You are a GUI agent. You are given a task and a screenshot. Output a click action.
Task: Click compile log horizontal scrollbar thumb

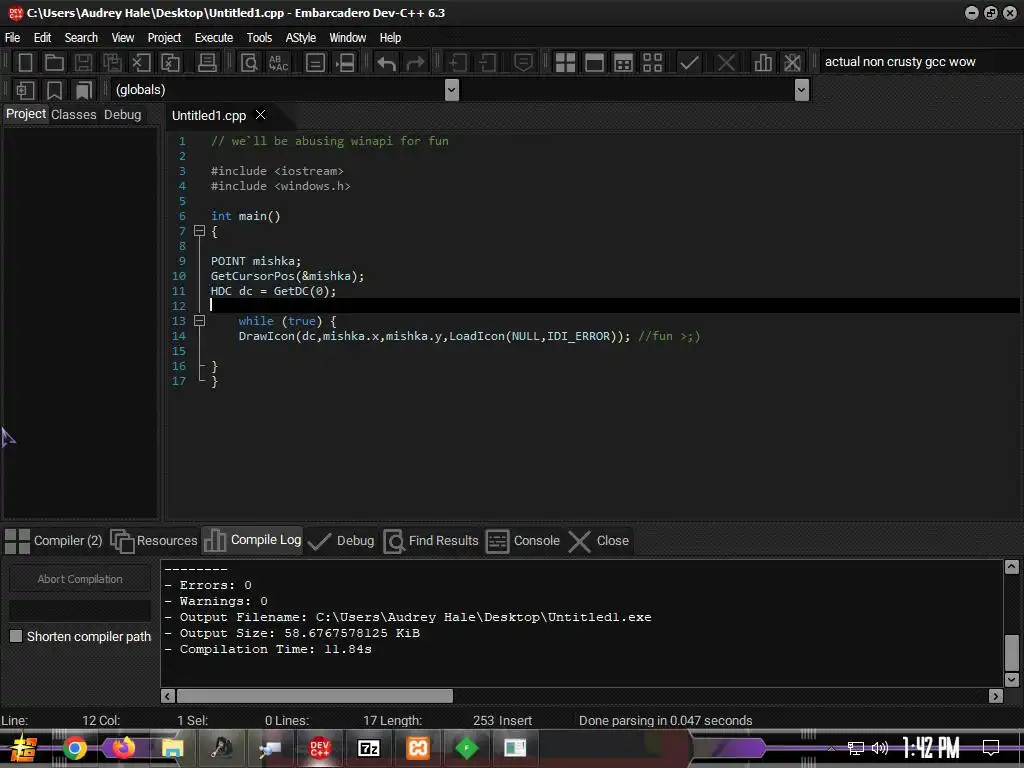point(315,696)
